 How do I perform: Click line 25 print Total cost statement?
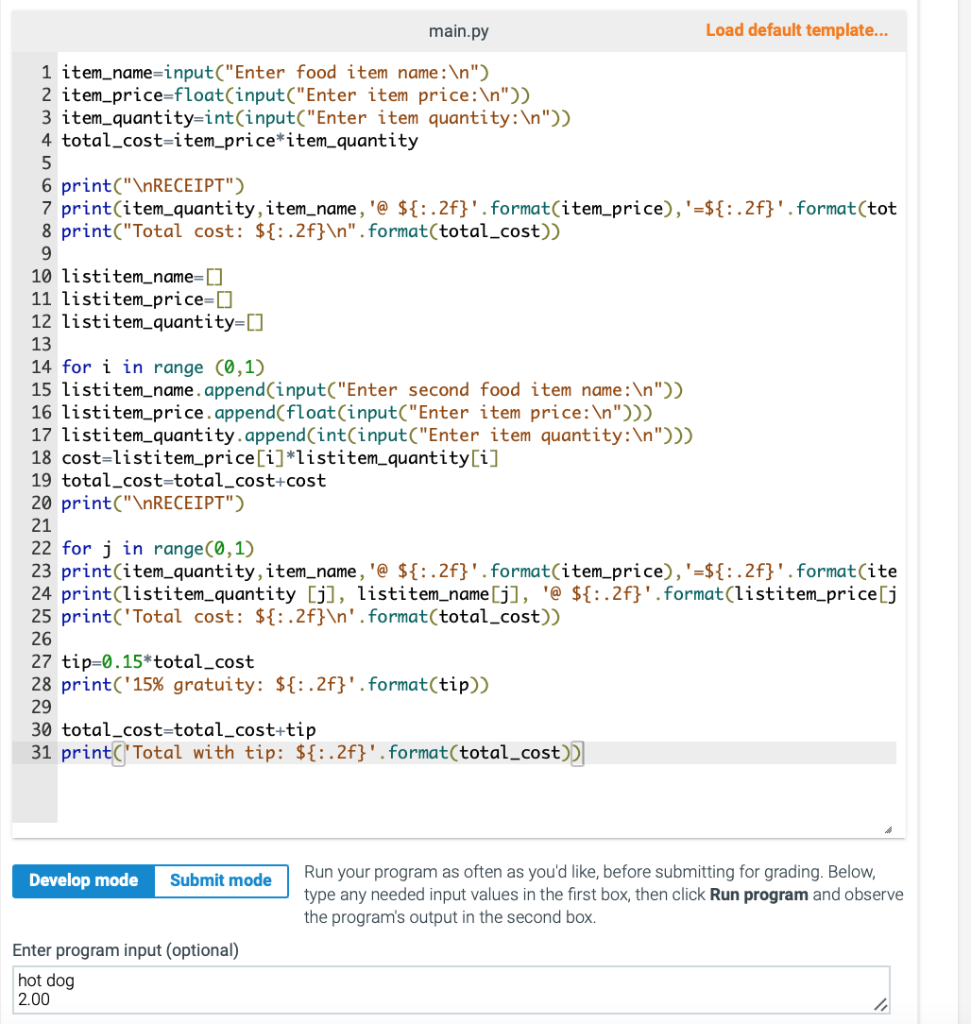(x=311, y=616)
